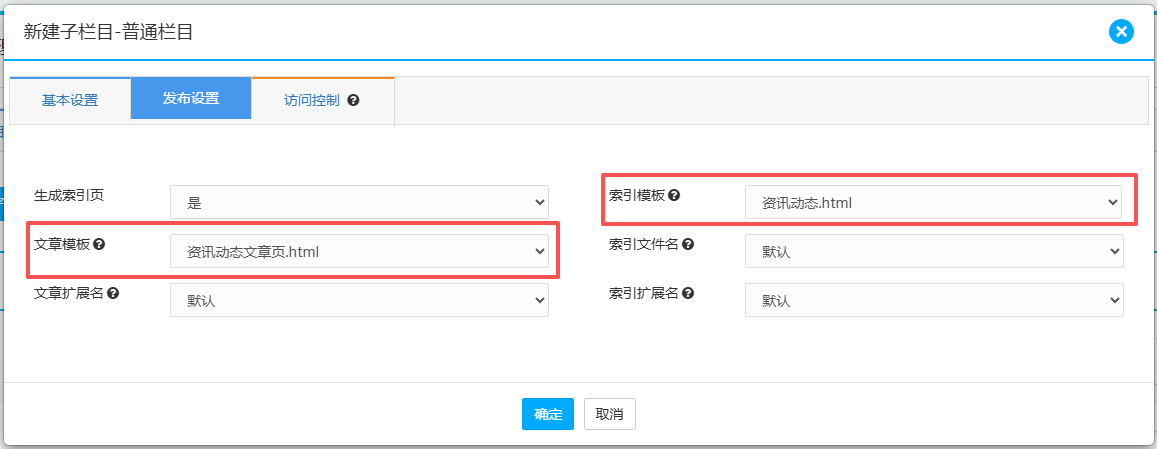
Task: Click the 取消 button
Action: [x=609, y=414]
